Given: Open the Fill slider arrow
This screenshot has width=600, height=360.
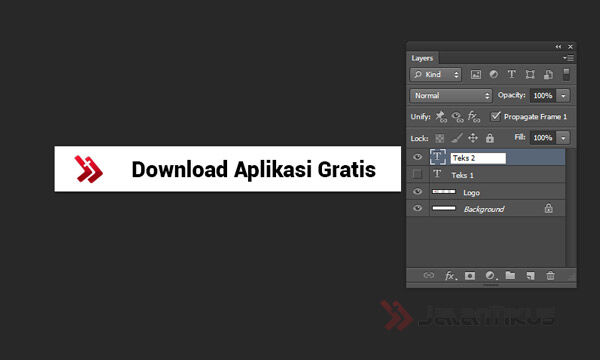Looking at the screenshot, I should pyautogui.click(x=563, y=138).
